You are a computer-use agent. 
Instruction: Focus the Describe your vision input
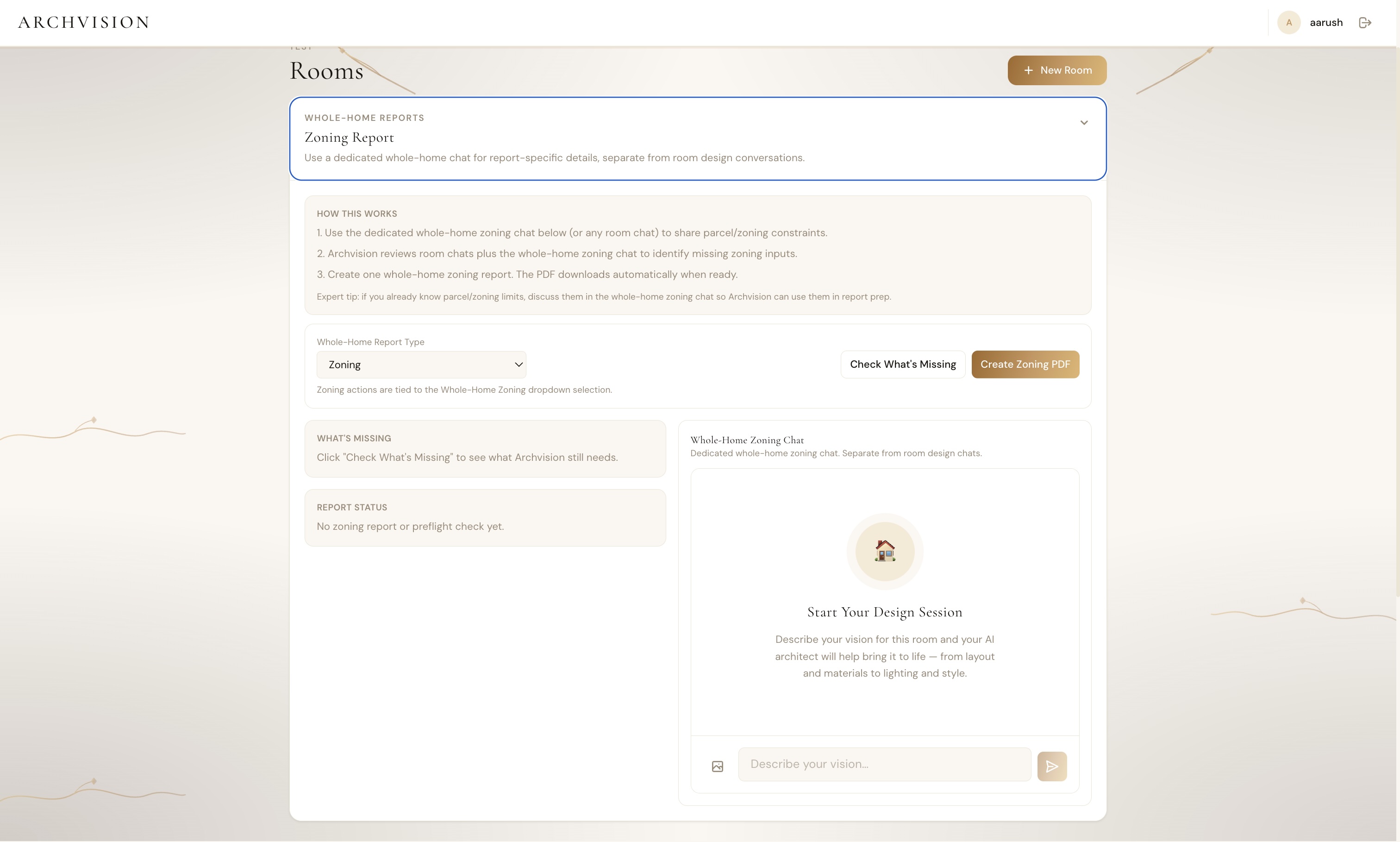pyautogui.click(x=885, y=764)
